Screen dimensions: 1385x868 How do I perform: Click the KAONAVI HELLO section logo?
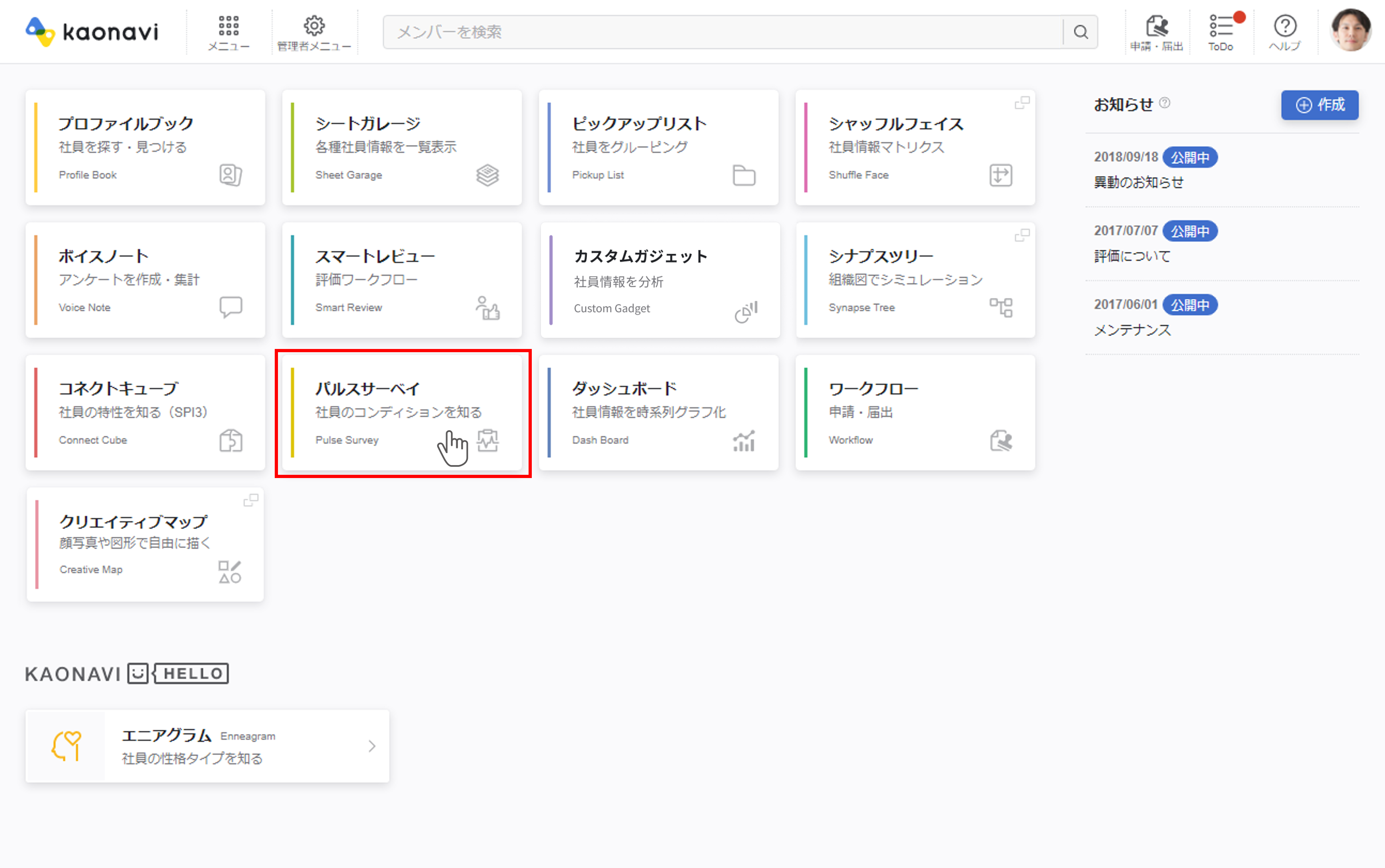point(127,673)
